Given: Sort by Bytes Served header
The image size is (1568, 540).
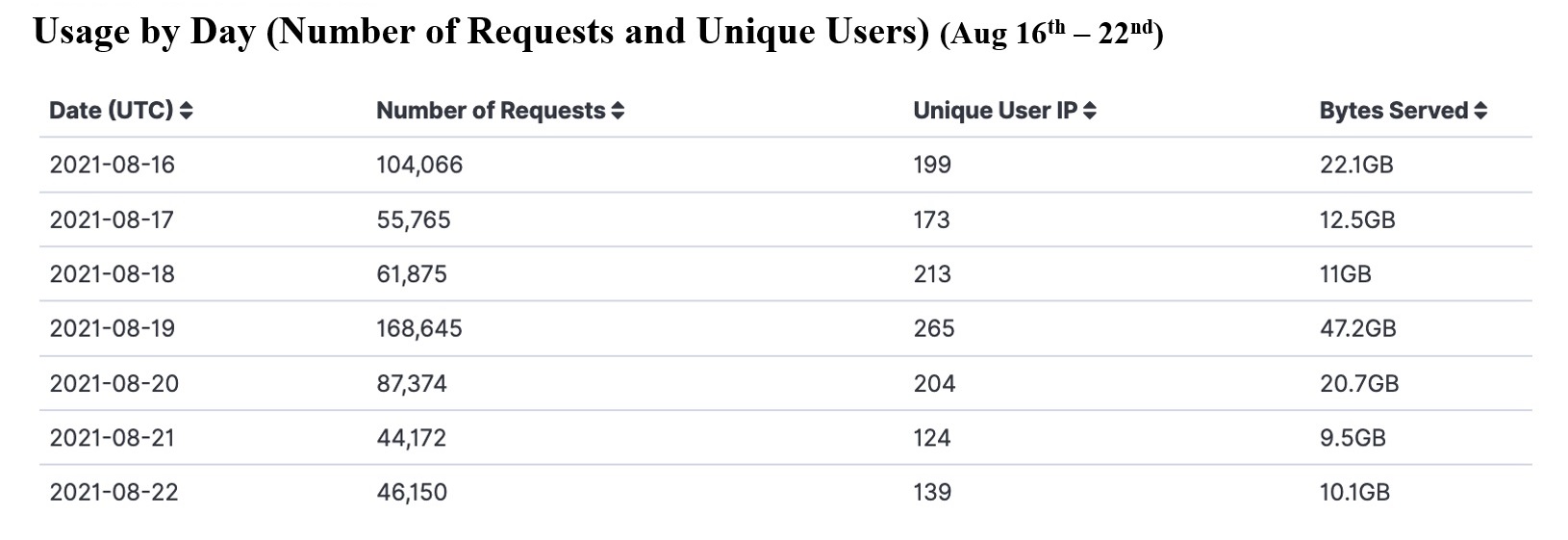Looking at the screenshot, I should [x=1393, y=111].
